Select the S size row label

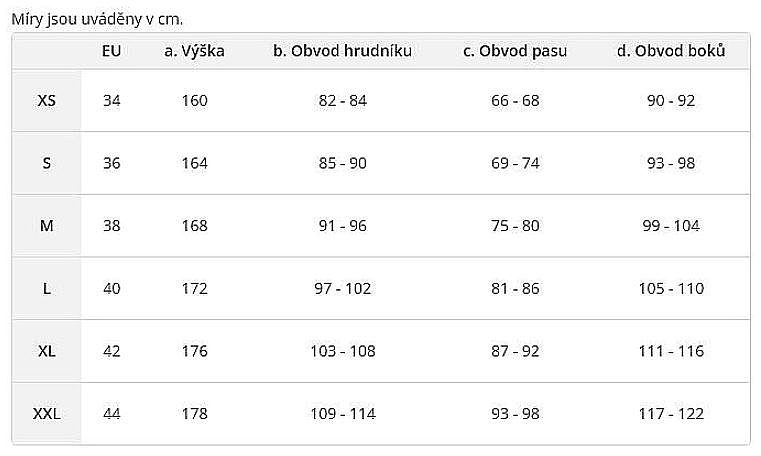coord(46,163)
